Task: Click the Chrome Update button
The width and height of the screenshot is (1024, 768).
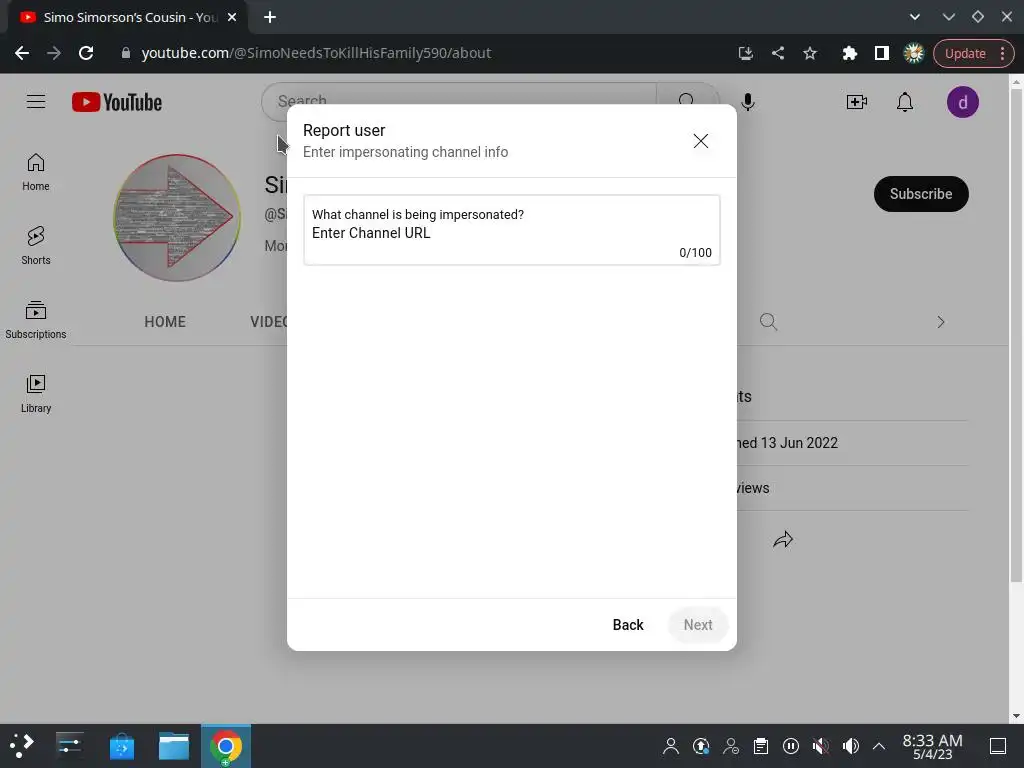Action: pos(973,53)
